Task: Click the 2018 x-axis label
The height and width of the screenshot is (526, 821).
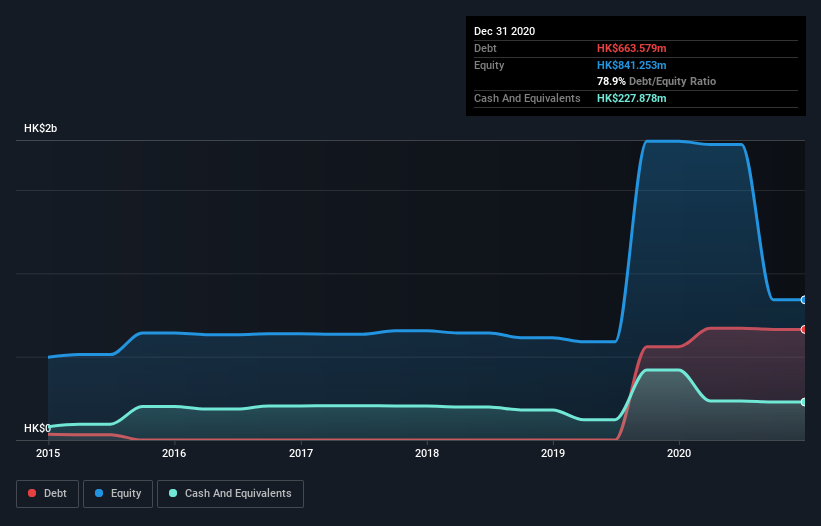Action: [427, 453]
